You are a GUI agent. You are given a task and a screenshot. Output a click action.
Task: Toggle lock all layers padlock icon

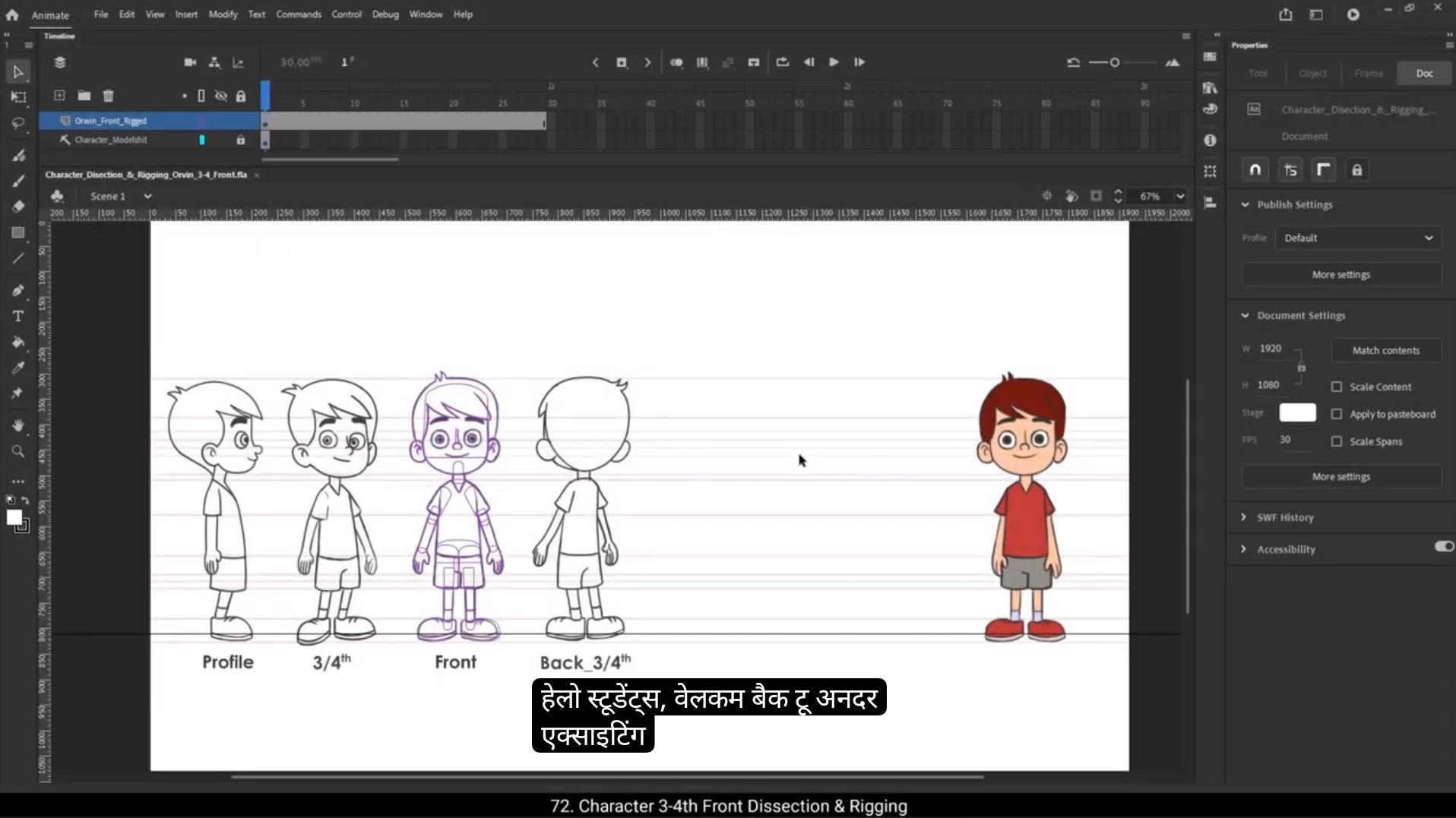coord(241,96)
